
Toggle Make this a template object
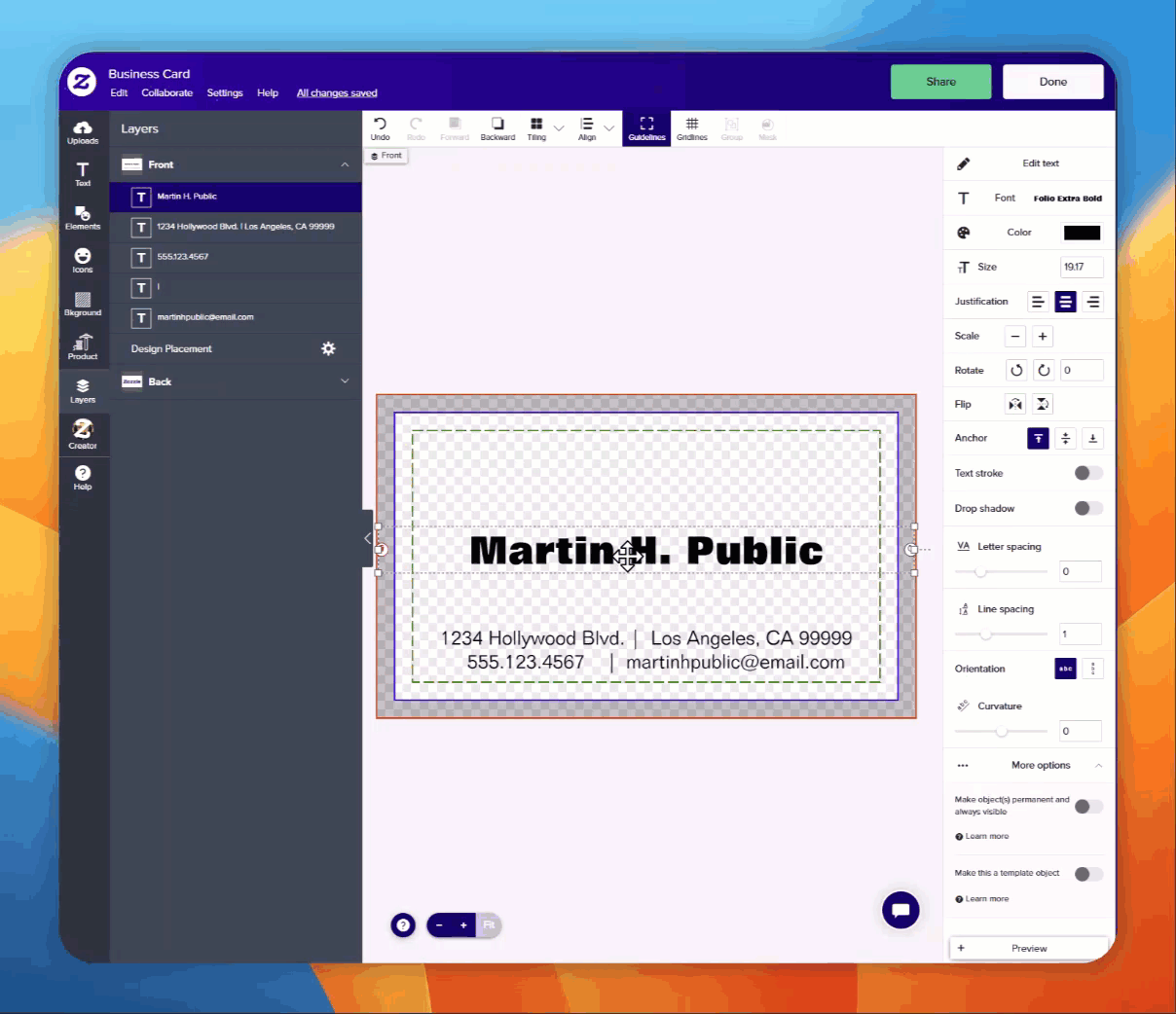click(1087, 874)
